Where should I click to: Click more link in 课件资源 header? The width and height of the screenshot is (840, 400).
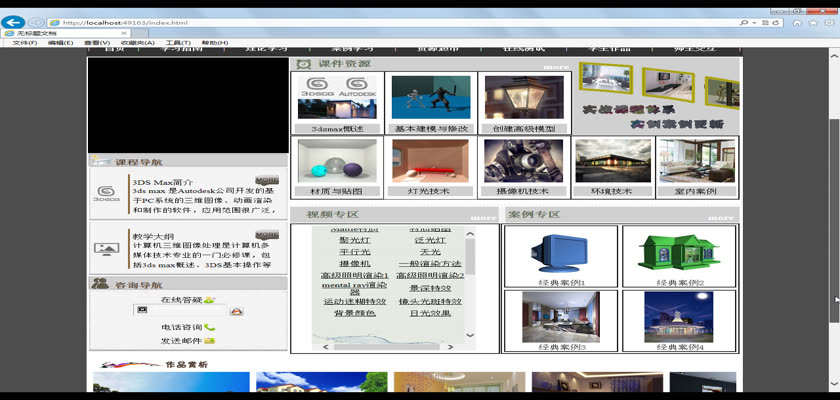coord(556,67)
